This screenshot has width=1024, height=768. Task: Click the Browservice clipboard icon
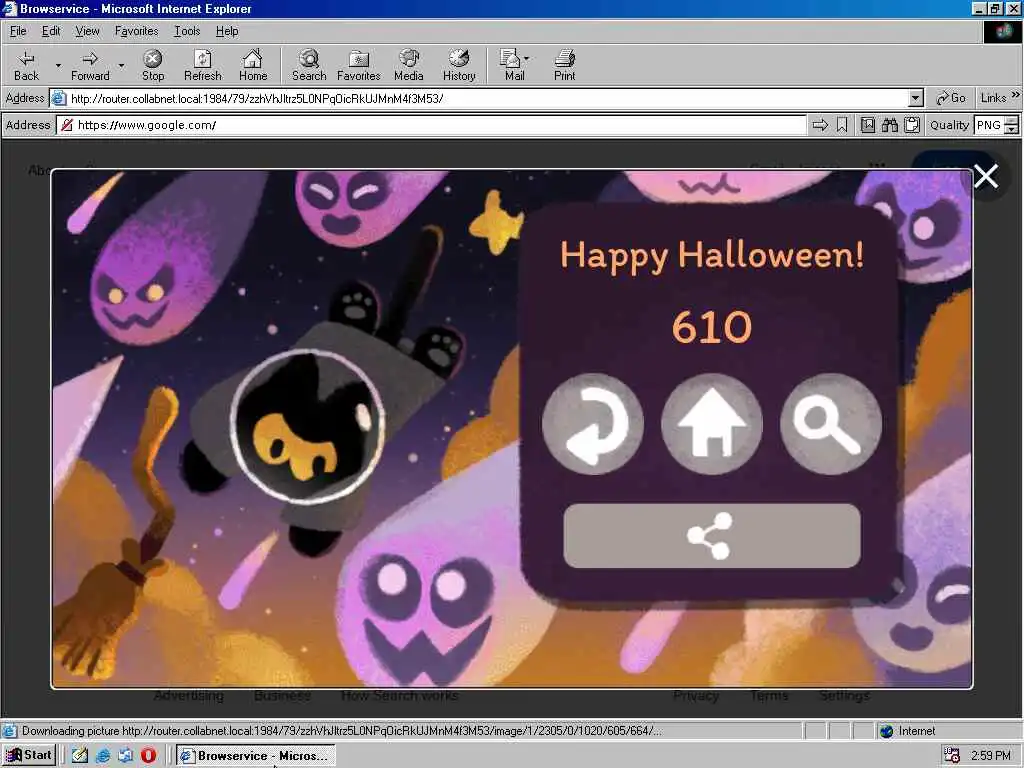coord(912,125)
